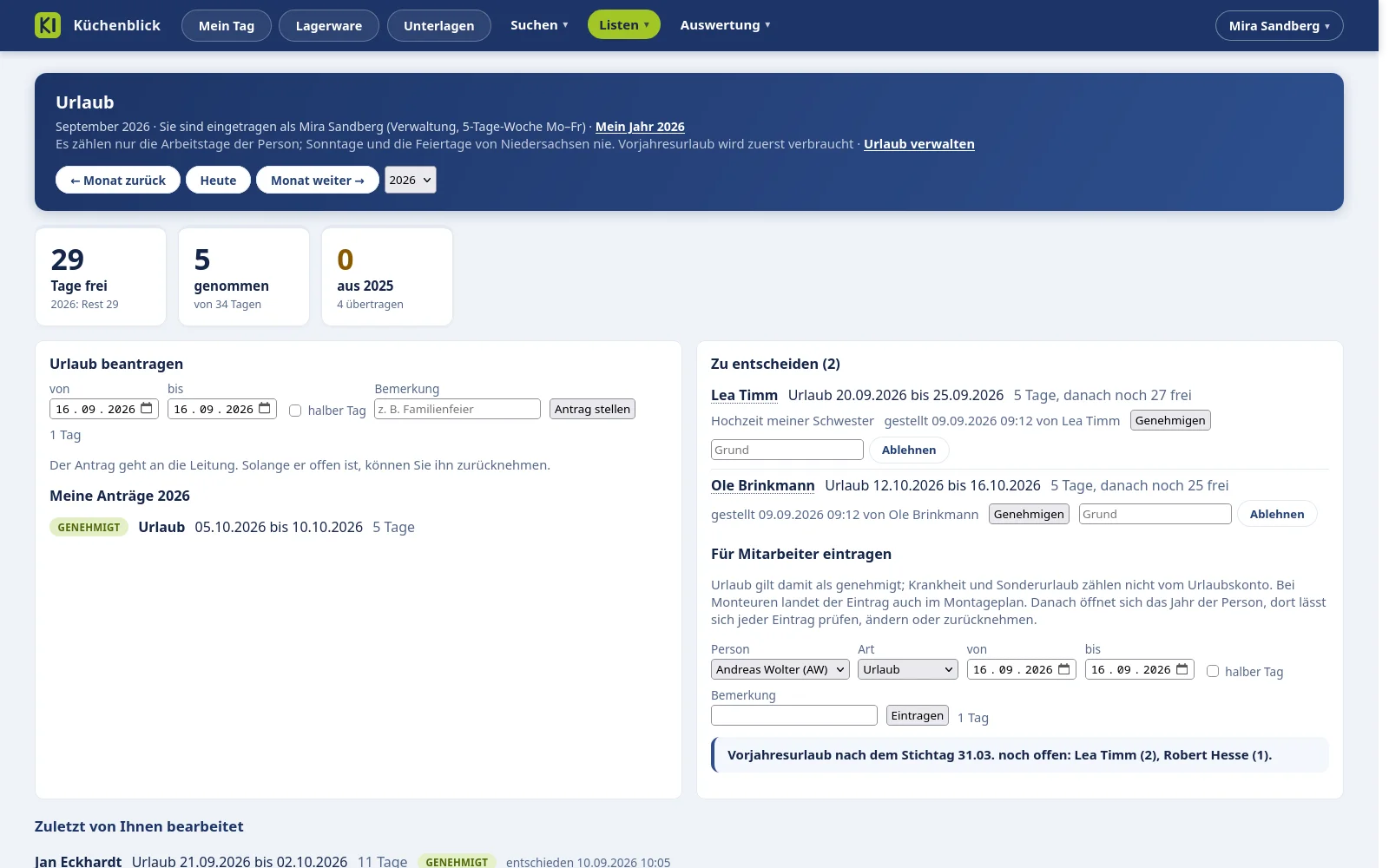The height and width of the screenshot is (868, 1389).
Task: Reject Lea Timm's vacation request
Action: (x=909, y=450)
